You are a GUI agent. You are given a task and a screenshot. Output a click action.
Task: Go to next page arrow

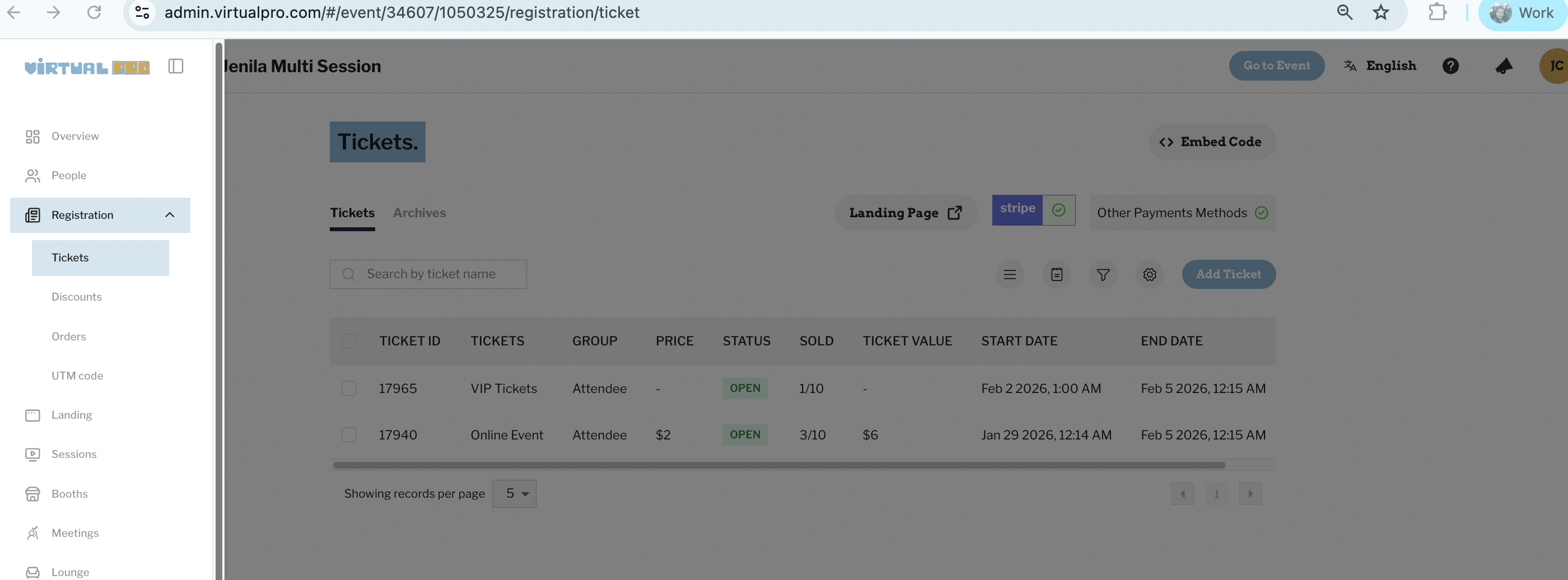1250,494
